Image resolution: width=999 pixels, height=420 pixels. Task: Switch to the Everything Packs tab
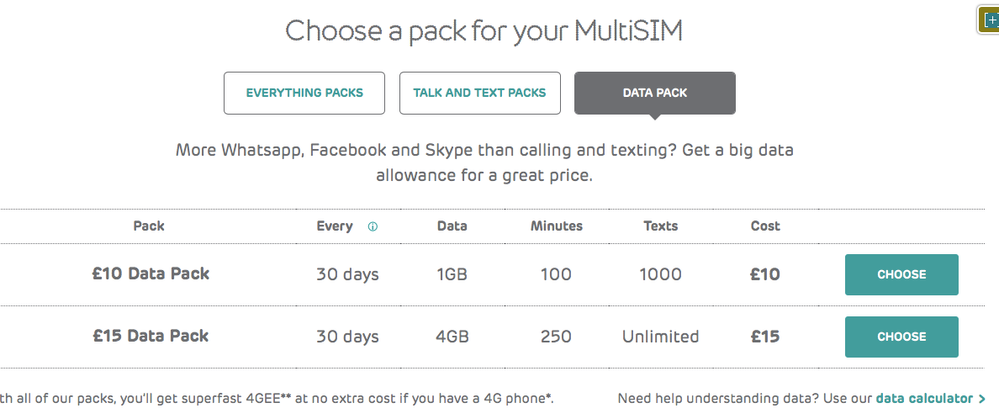pos(304,93)
